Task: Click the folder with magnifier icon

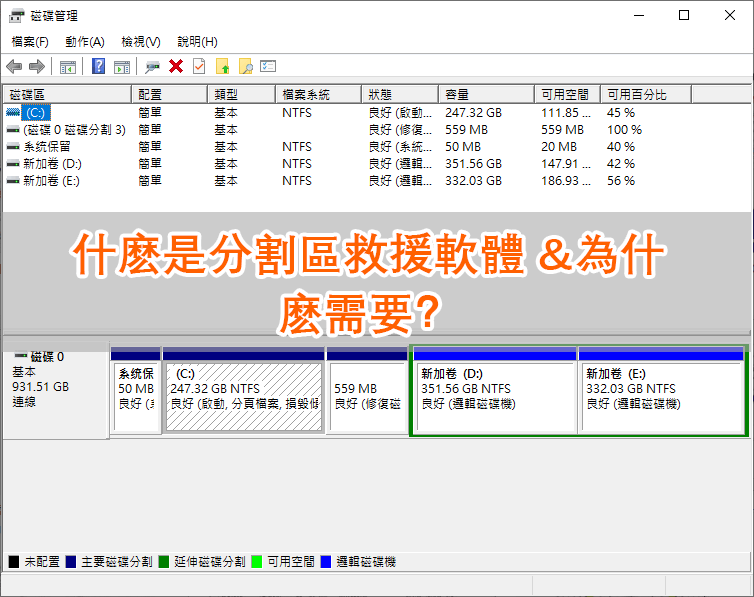Action: tap(246, 66)
